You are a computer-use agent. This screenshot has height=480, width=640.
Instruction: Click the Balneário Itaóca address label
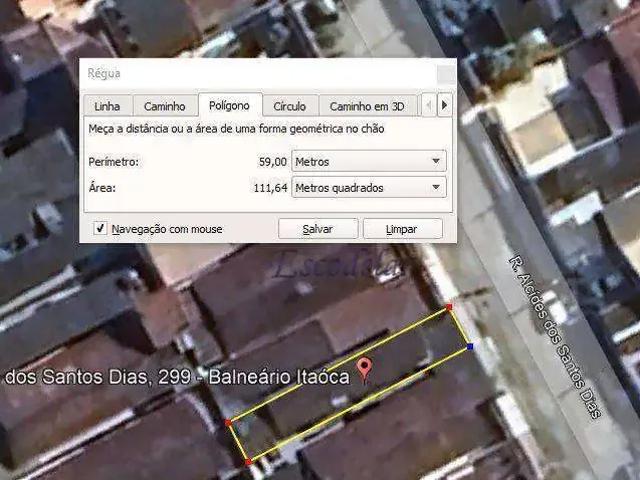pos(279,377)
